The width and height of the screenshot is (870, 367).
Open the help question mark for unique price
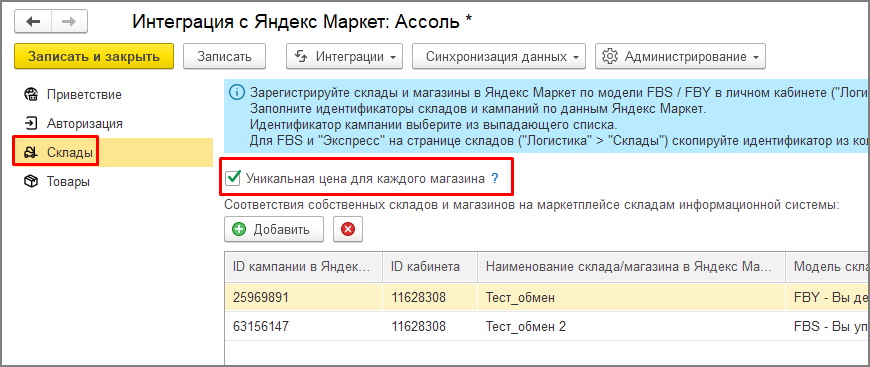(x=495, y=179)
